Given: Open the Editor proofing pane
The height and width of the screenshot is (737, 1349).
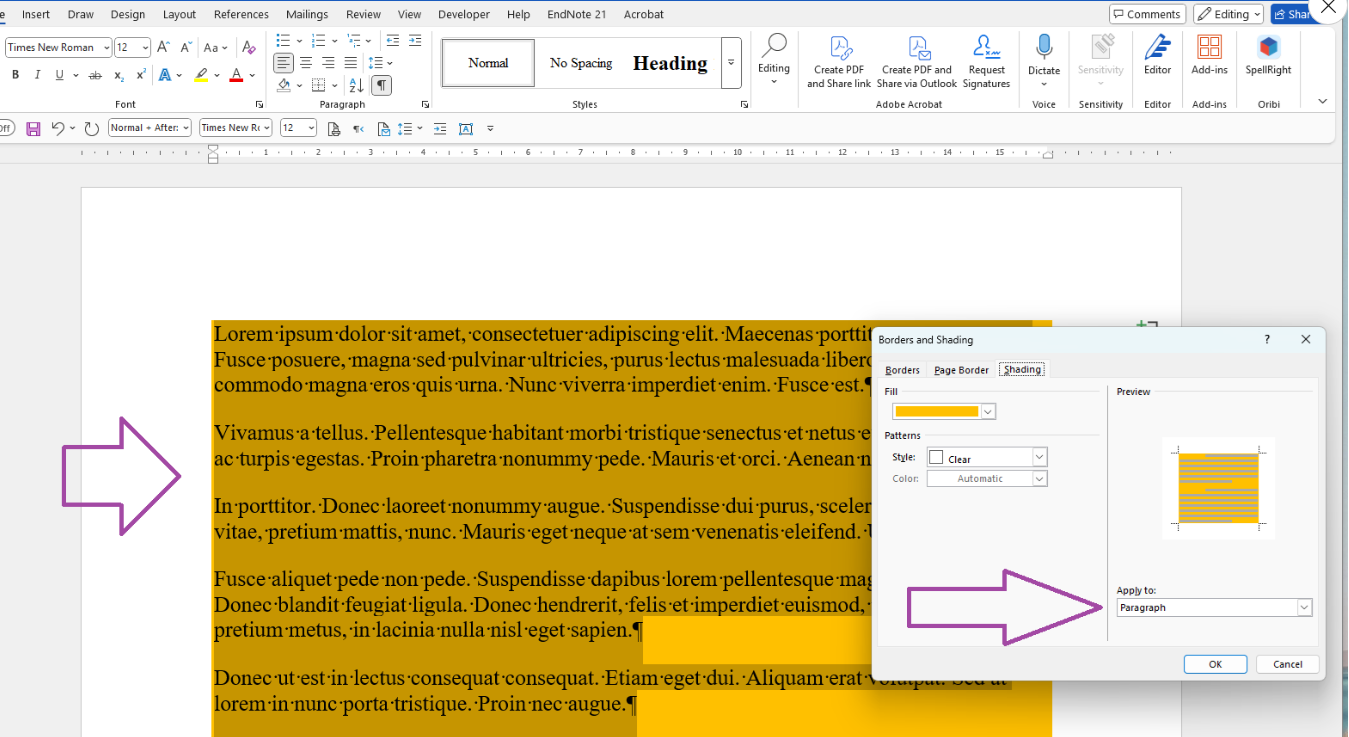Looking at the screenshot, I should point(1157,54).
